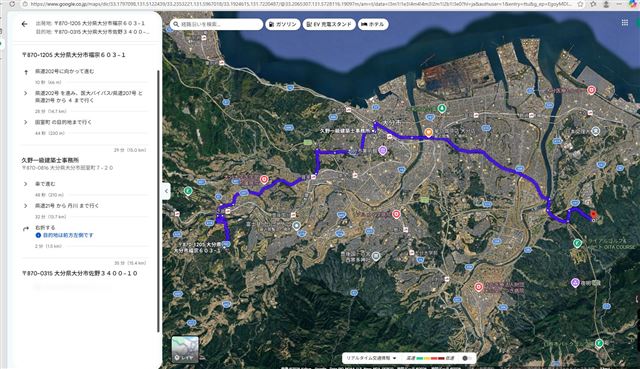This screenshot has height=369, width=640.
Task: Select the EV 充電スタンド filter chip
Action: (329, 24)
